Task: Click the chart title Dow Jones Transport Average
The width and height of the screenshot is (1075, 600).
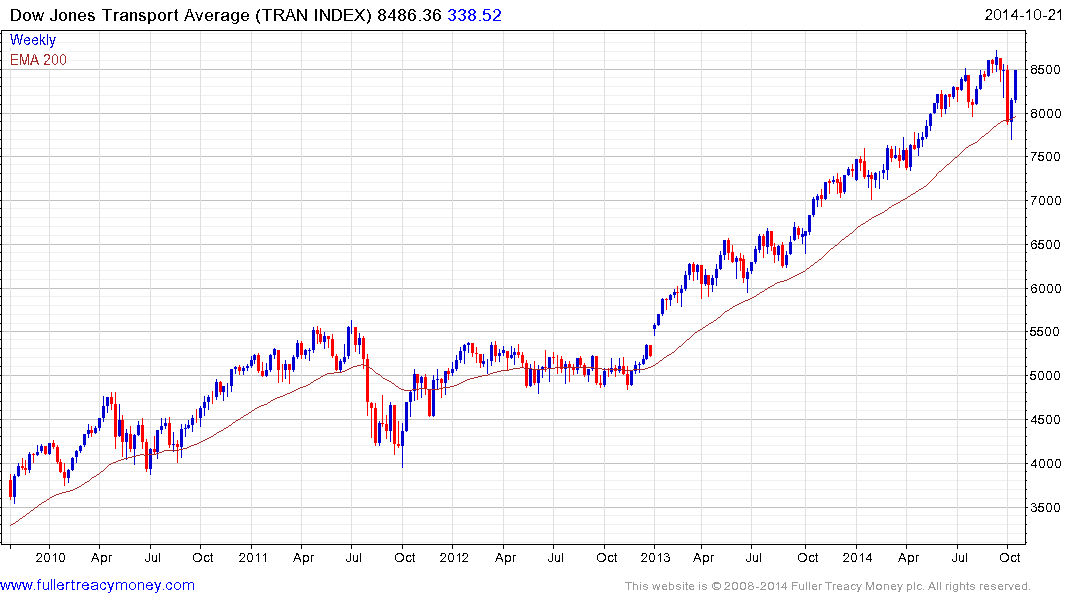Action: pos(130,15)
